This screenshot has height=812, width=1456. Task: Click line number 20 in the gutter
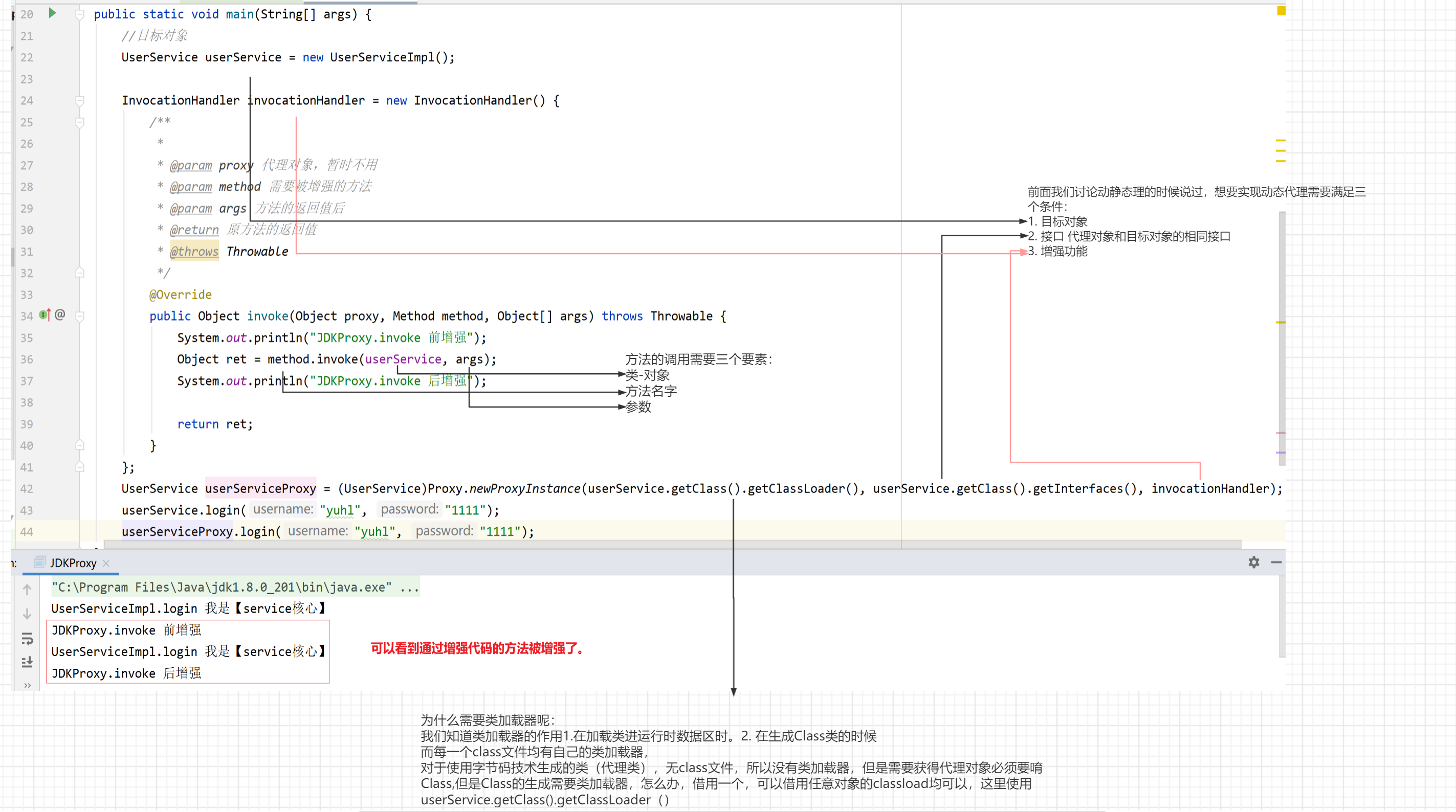27,14
